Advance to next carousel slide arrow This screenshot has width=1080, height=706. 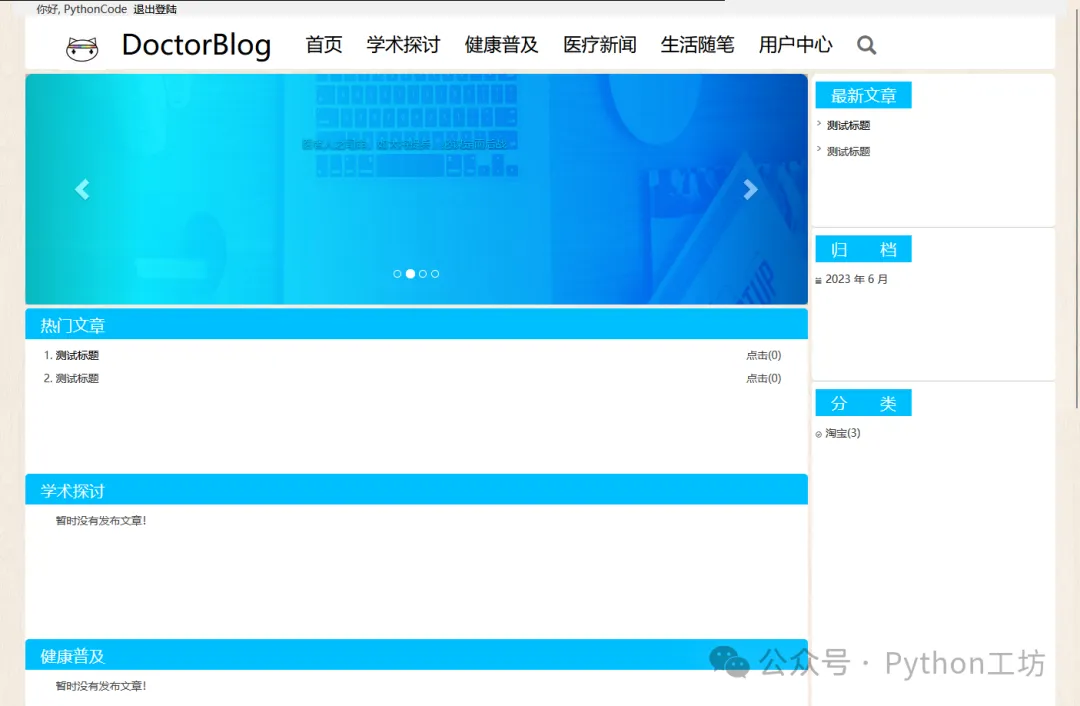coord(750,189)
